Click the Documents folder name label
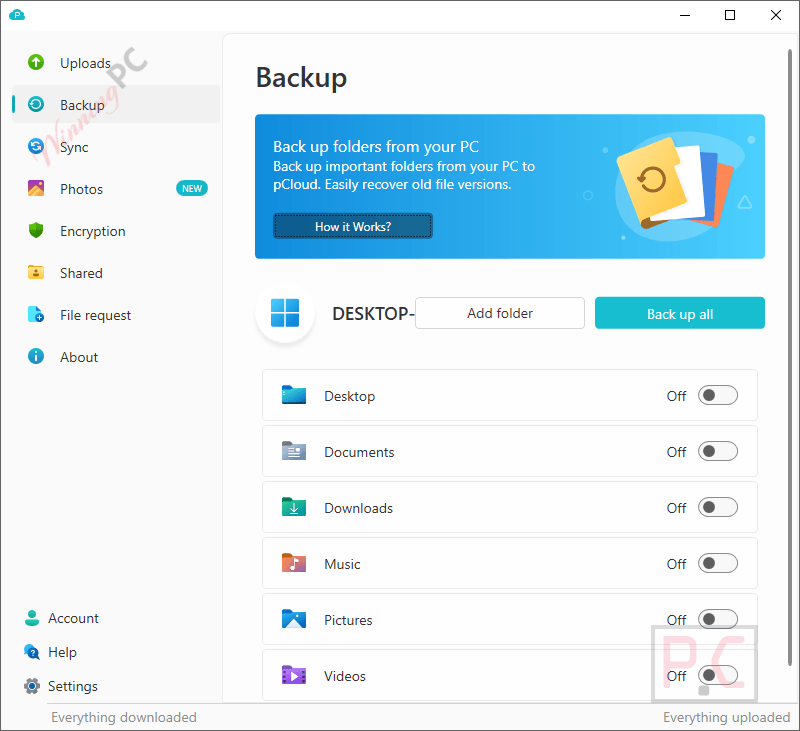 click(359, 452)
